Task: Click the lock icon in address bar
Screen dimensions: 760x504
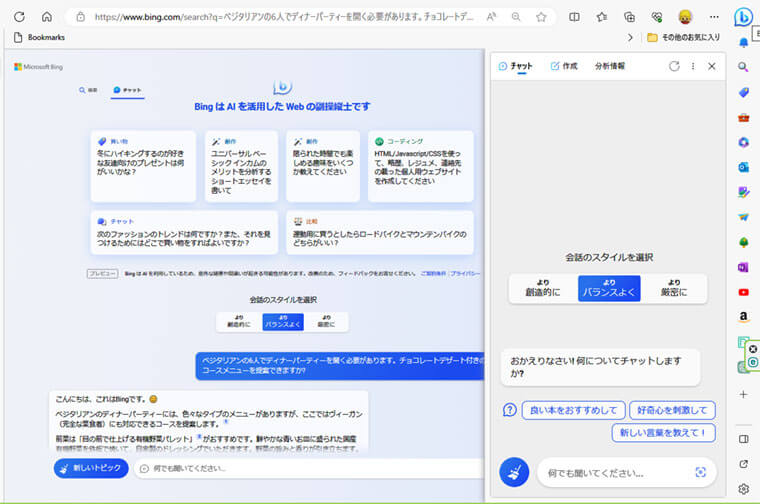Action: tap(80, 17)
